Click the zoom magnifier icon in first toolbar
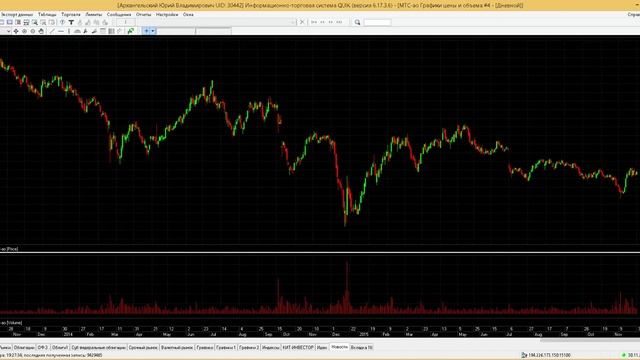 click(35, 22)
